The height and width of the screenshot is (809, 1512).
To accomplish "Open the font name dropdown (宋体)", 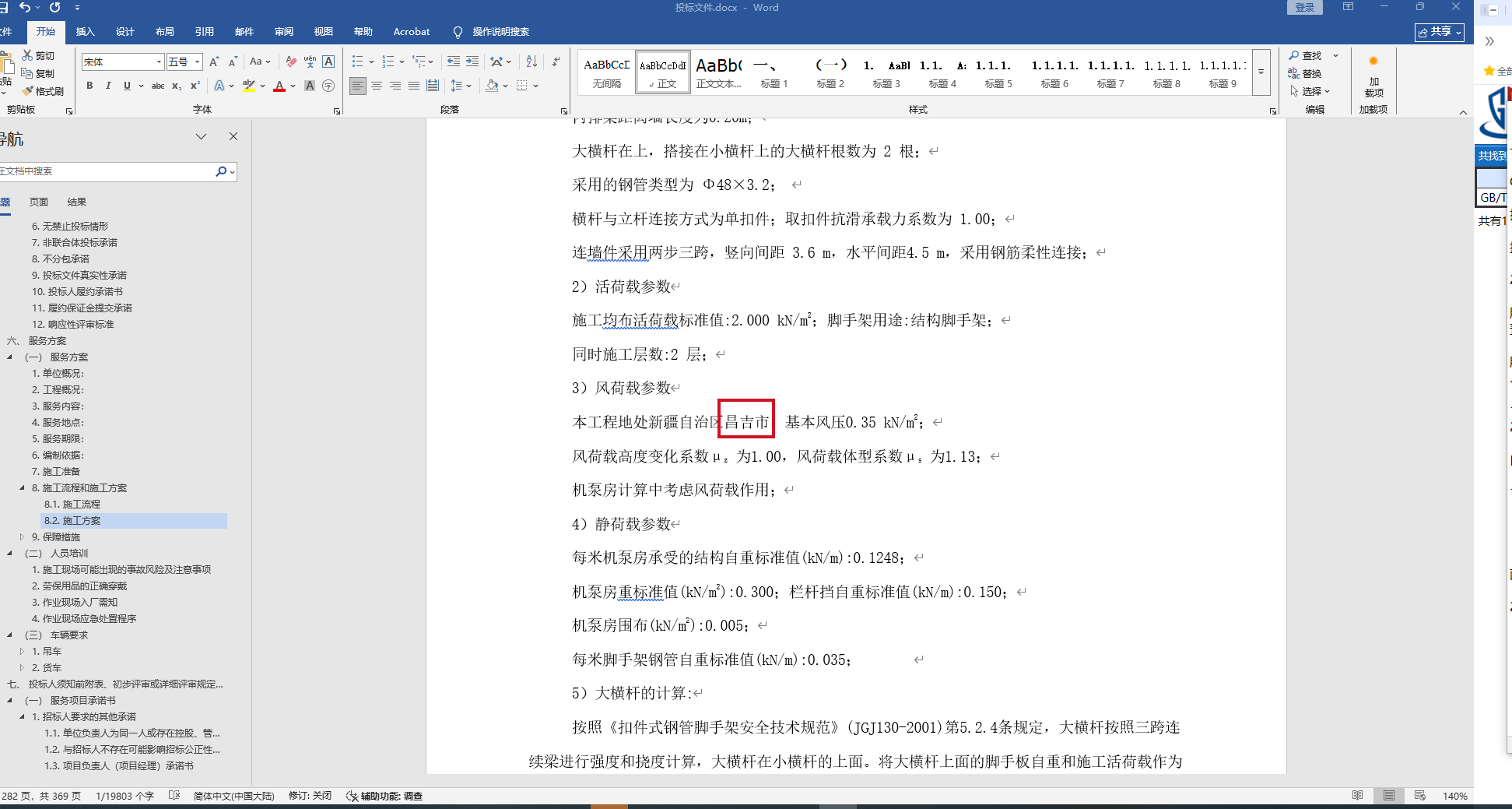I will coord(159,62).
